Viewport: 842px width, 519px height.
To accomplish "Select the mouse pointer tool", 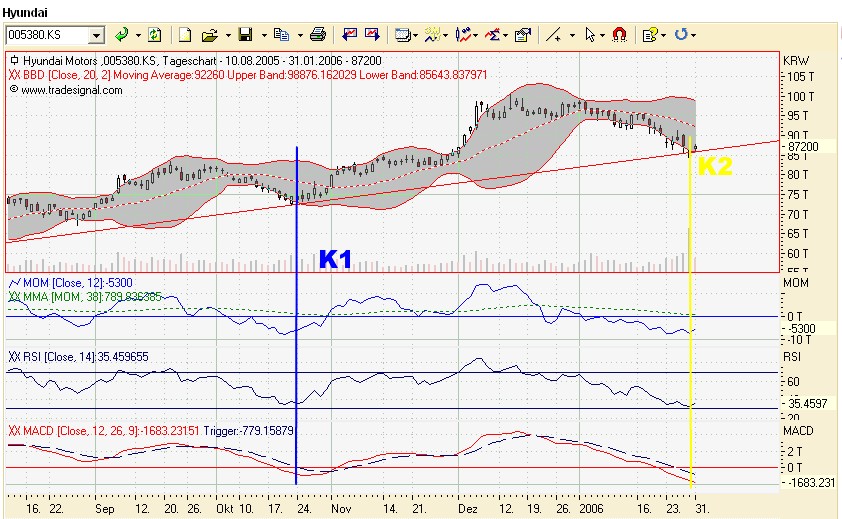I will [x=590, y=35].
